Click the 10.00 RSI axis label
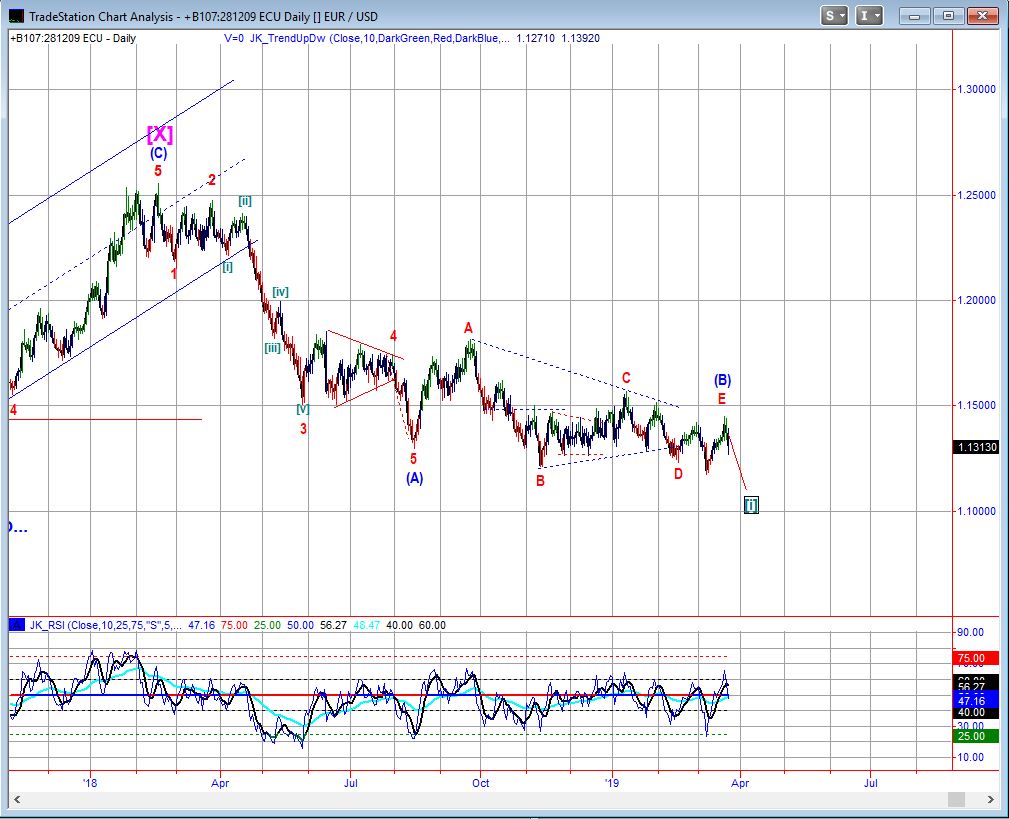 pos(970,757)
